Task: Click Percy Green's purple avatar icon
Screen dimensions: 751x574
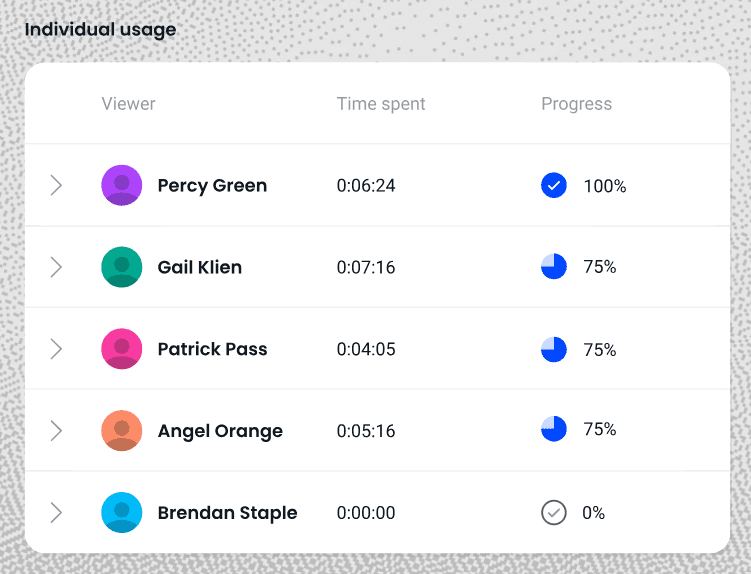Action: [122, 185]
